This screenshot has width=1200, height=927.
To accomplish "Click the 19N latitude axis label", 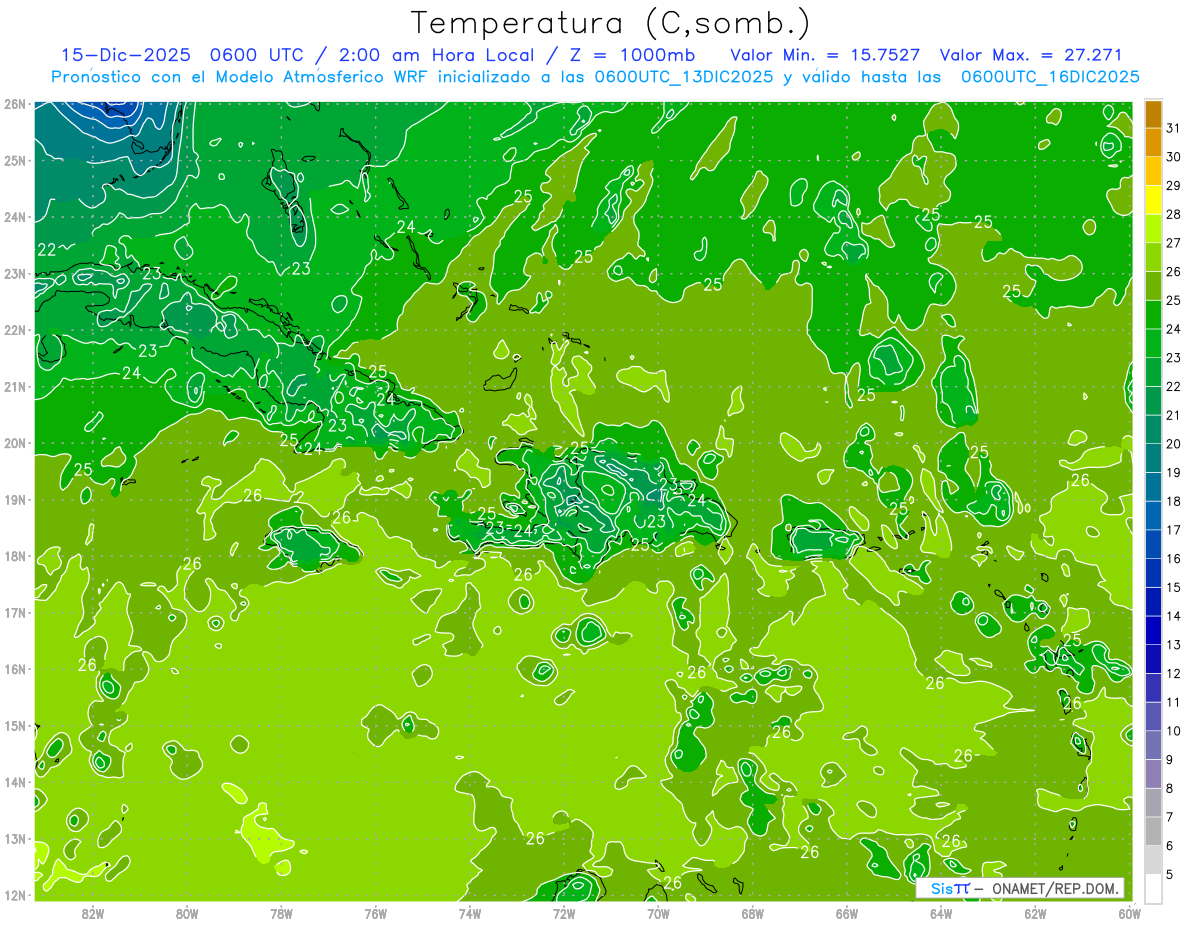I will pos(15,500).
